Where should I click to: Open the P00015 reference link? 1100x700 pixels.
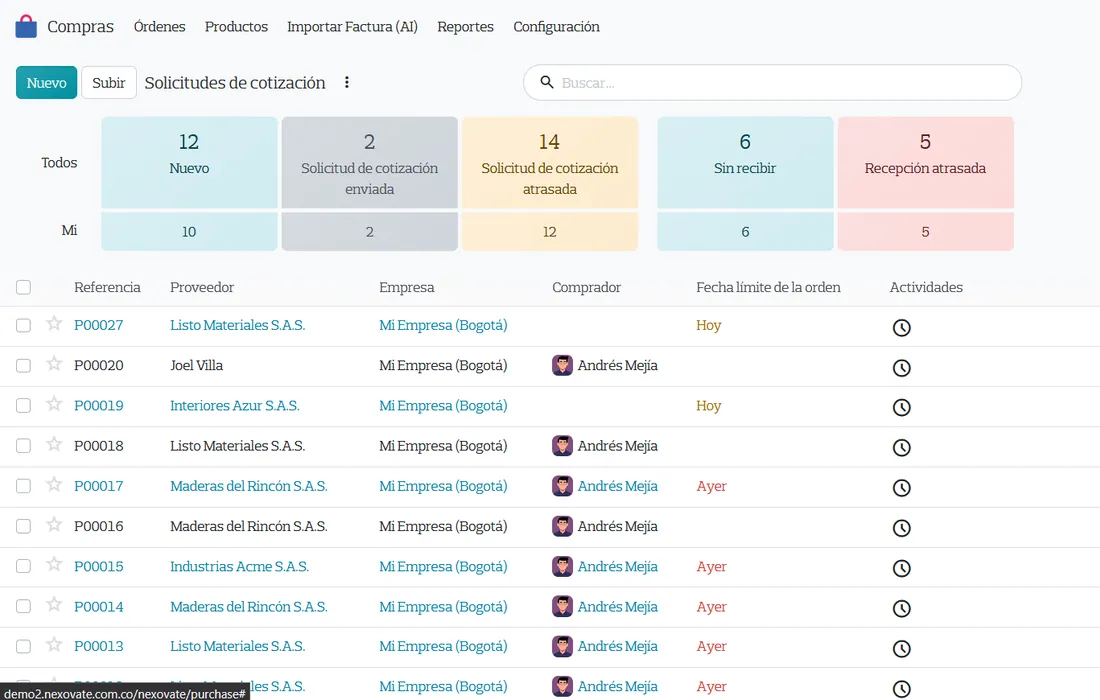99,567
